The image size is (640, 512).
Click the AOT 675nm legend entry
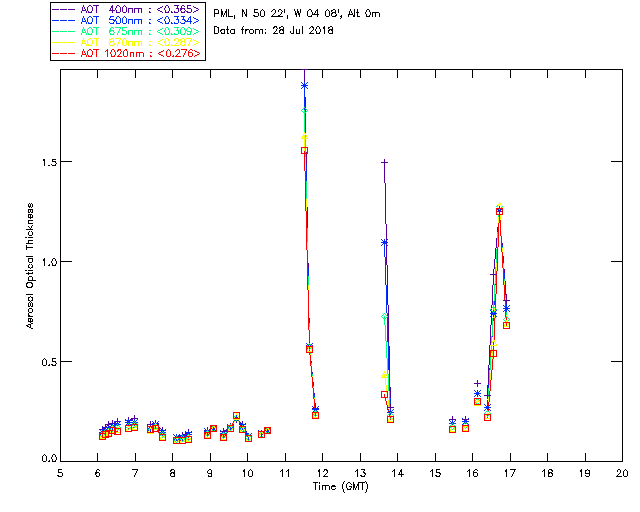tap(127, 31)
